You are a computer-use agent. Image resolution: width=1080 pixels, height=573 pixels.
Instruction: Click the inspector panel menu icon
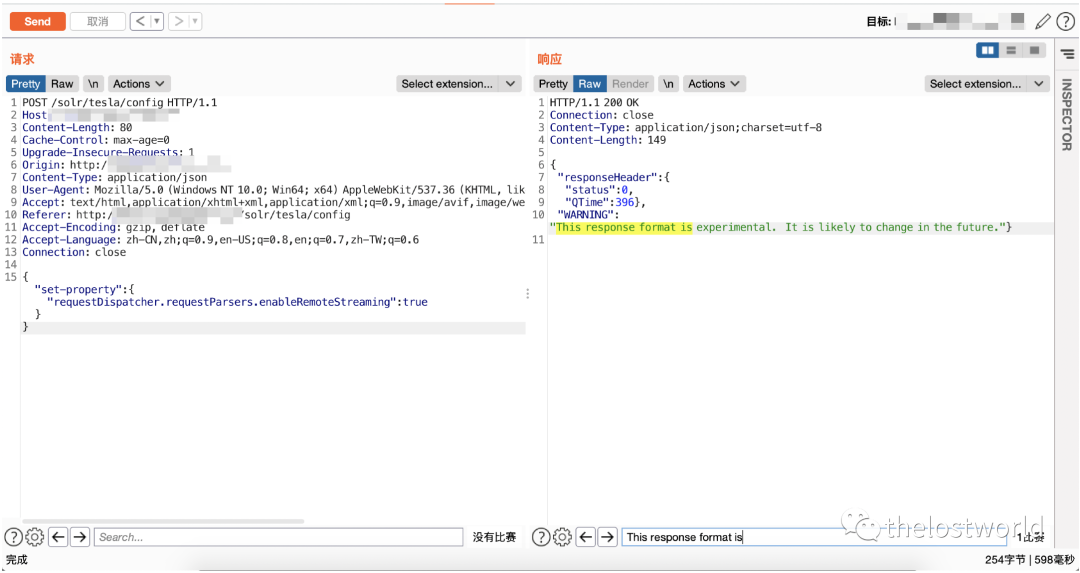(x=1067, y=54)
